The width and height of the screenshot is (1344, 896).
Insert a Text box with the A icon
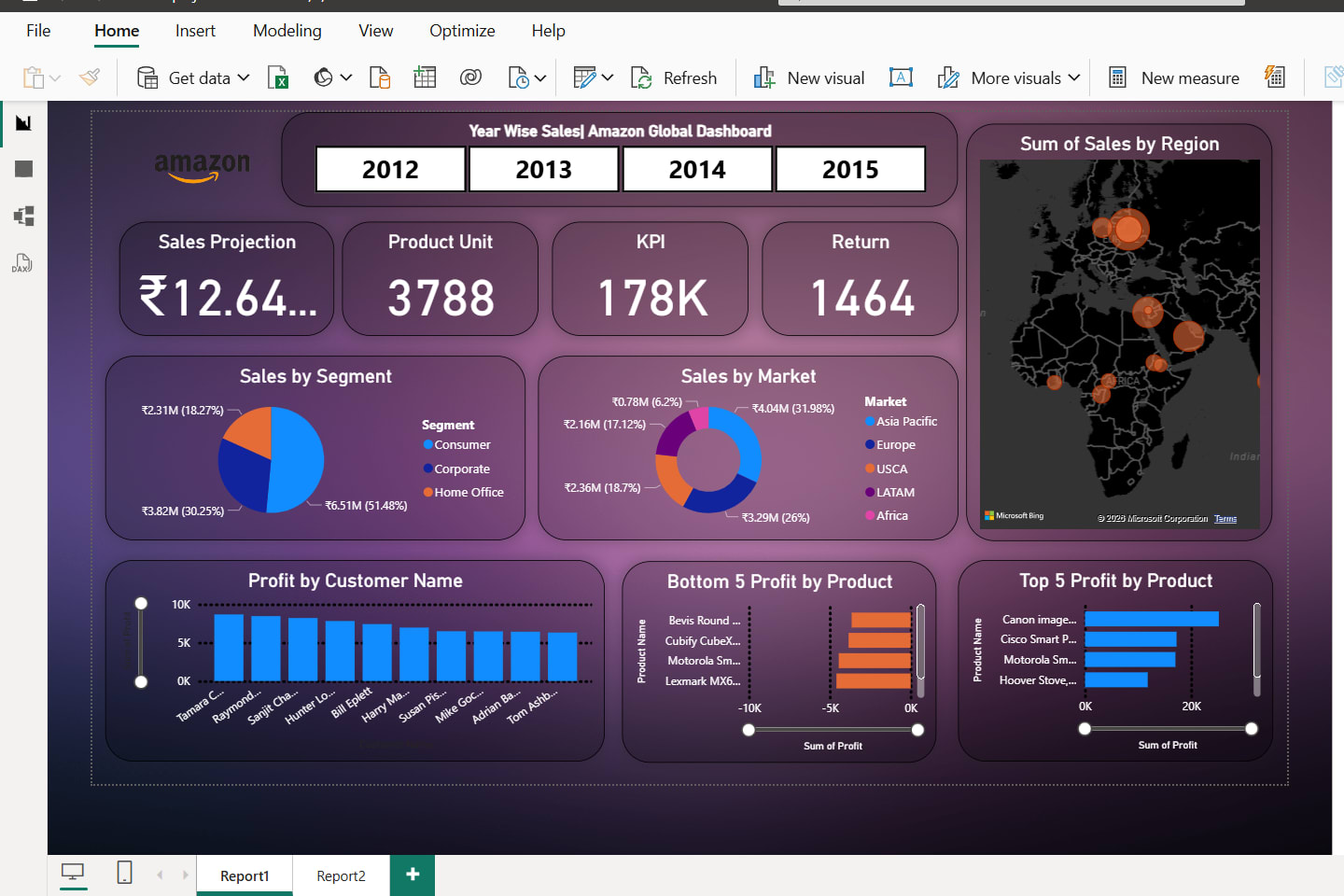coord(901,77)
